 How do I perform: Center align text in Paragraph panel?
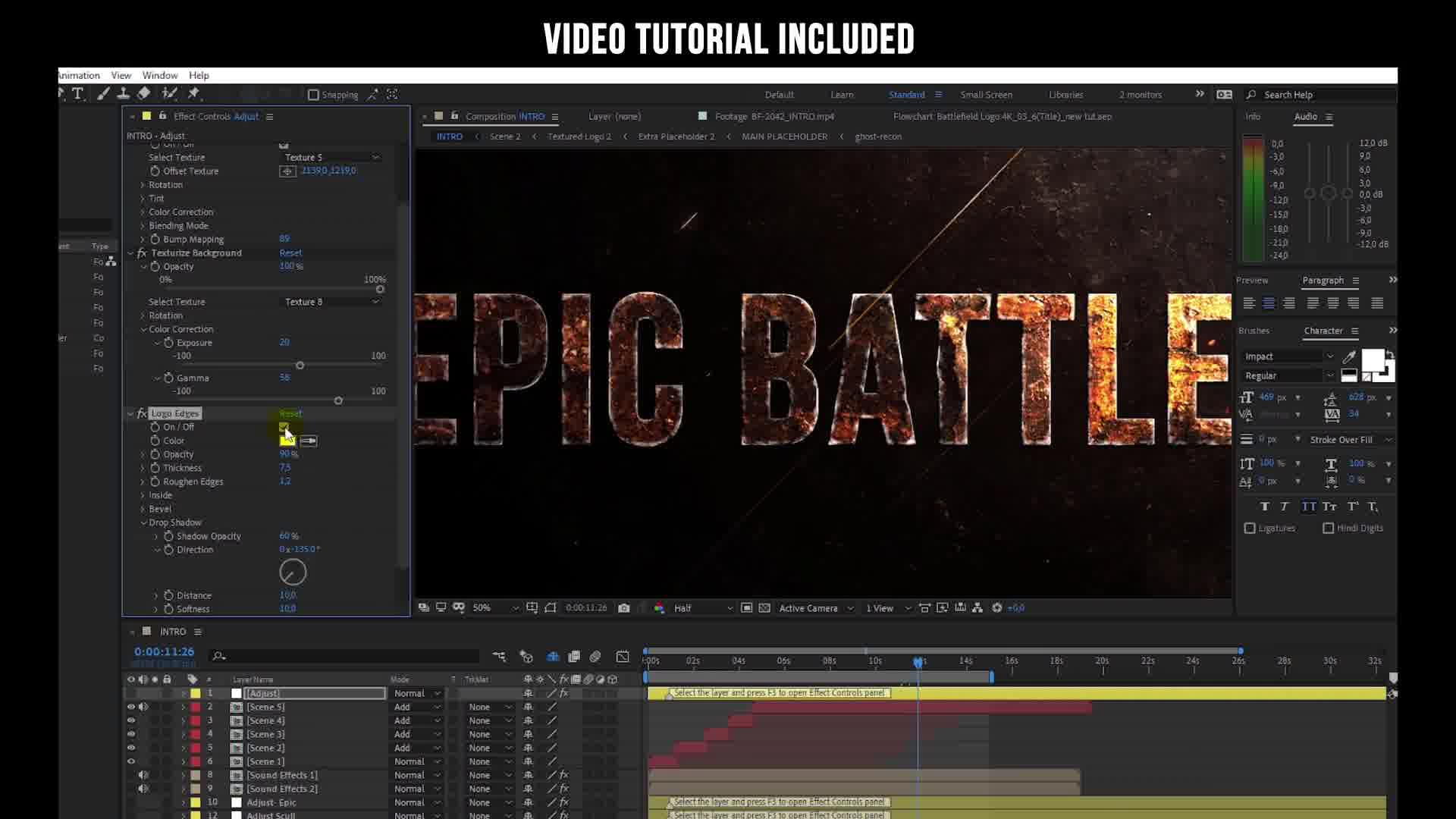1269,303
